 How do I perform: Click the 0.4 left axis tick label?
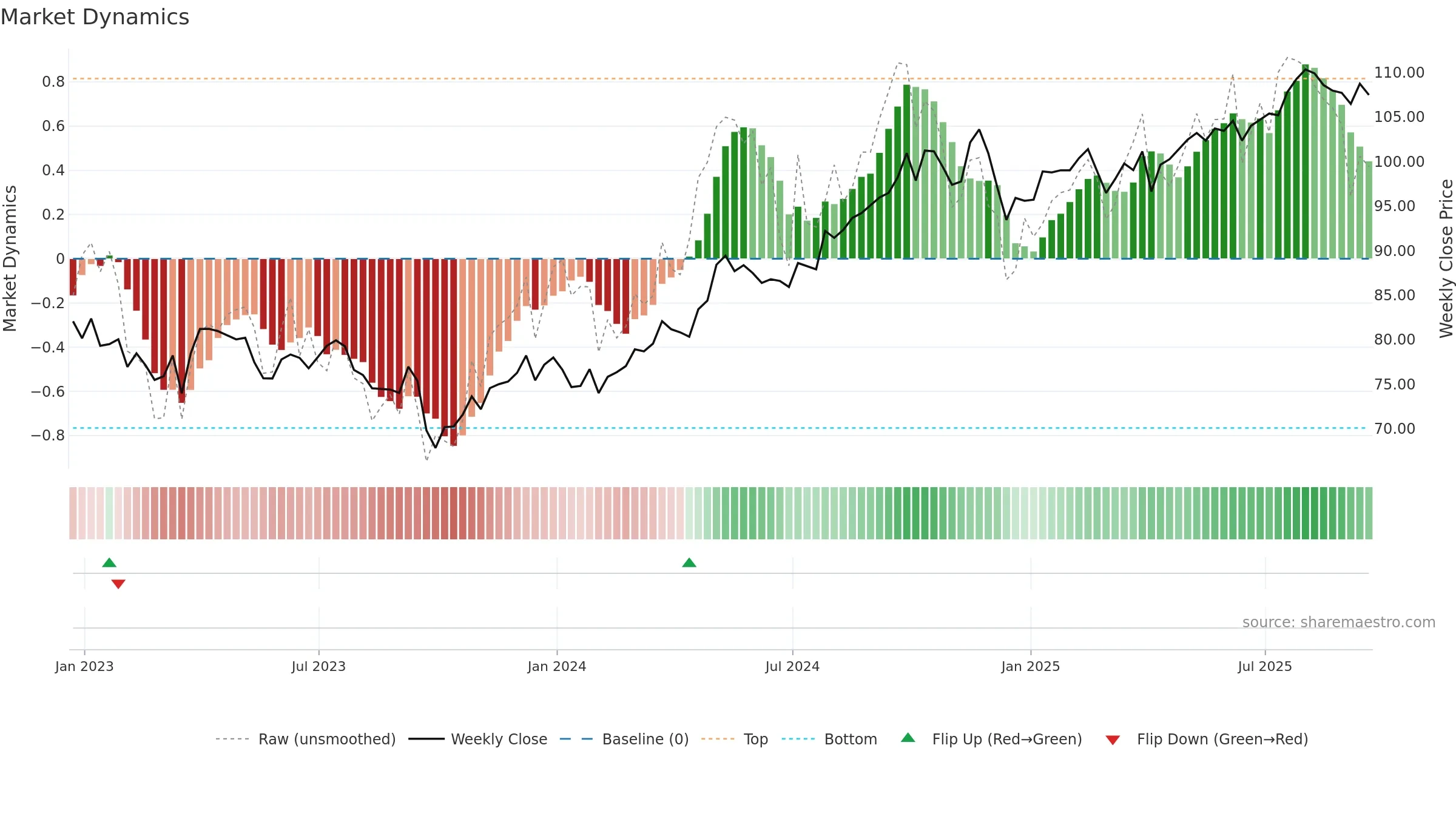pos(53,170)
